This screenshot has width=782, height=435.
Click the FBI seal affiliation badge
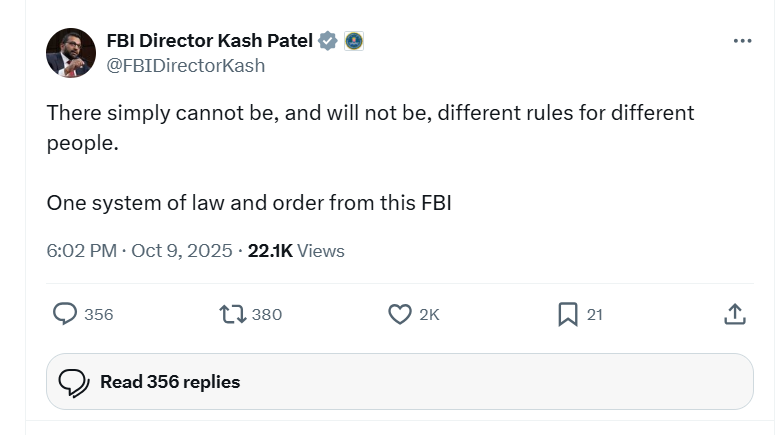click(x=353, y=41)
